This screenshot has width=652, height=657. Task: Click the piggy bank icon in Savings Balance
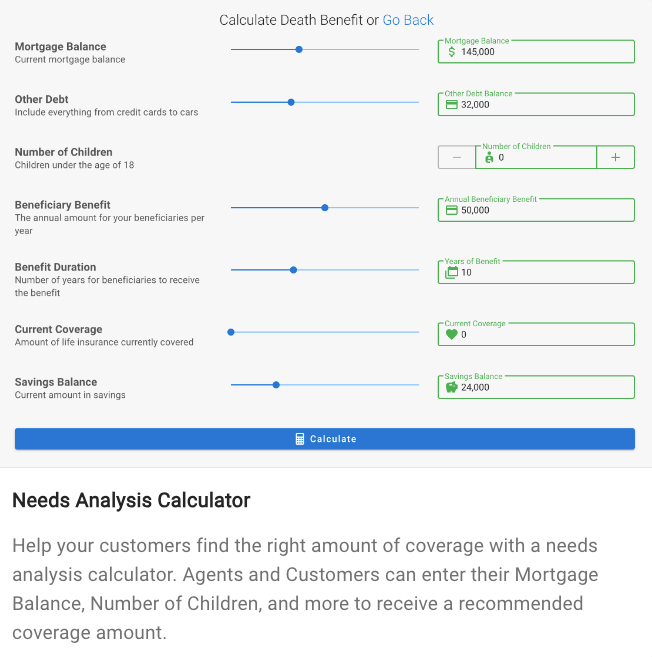(451, 387)
